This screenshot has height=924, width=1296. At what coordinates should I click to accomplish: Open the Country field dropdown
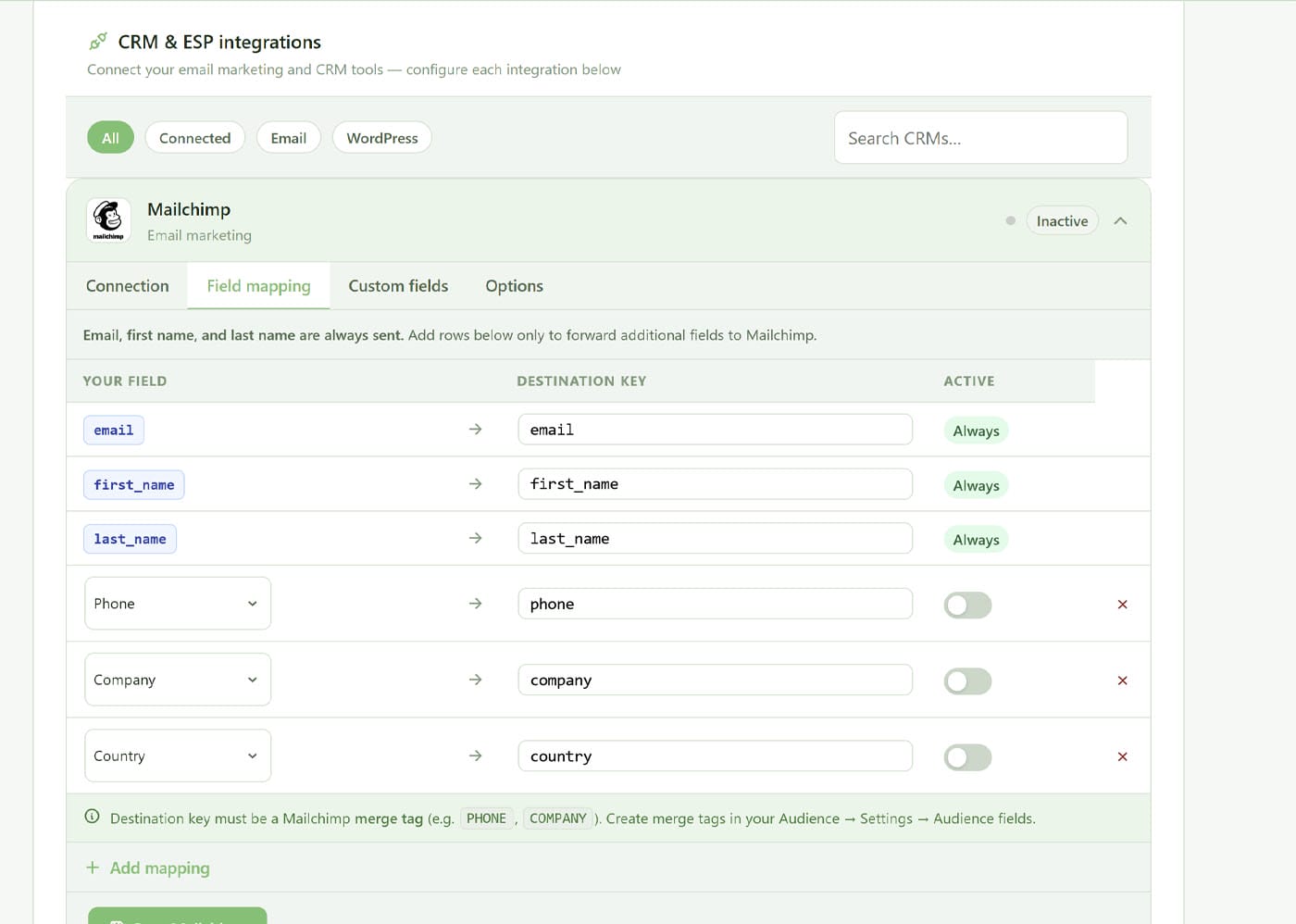click(178, 755)
